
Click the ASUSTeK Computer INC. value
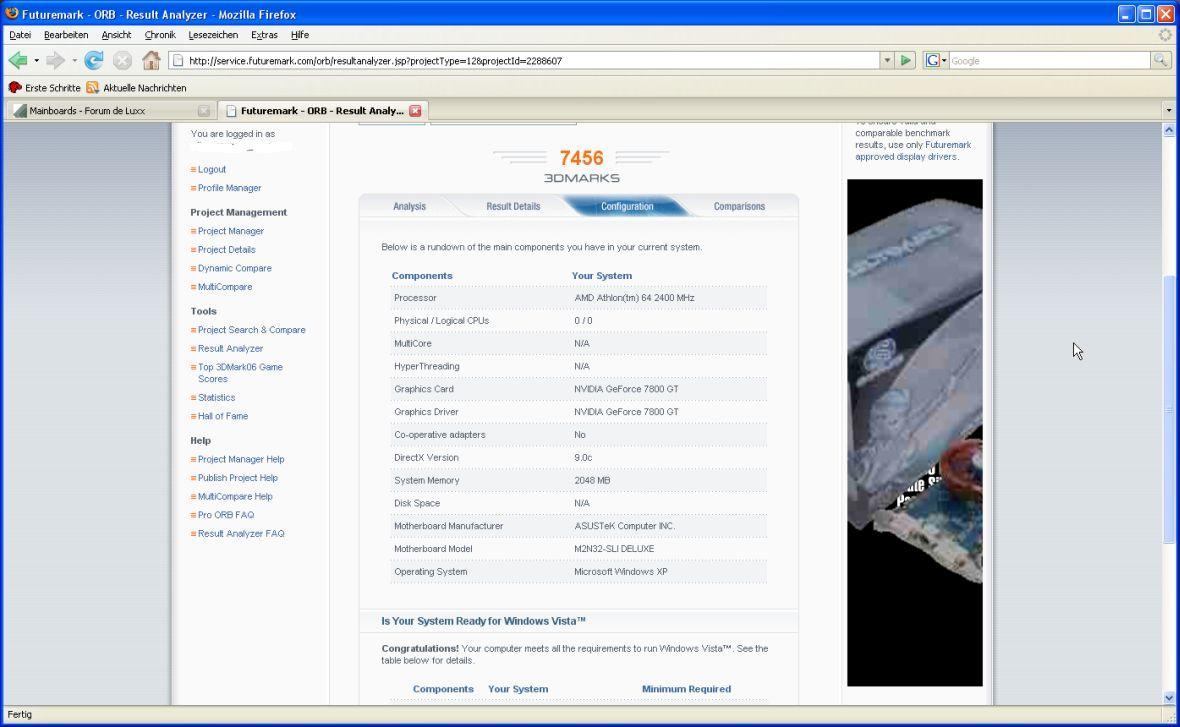tap(625, 526)
